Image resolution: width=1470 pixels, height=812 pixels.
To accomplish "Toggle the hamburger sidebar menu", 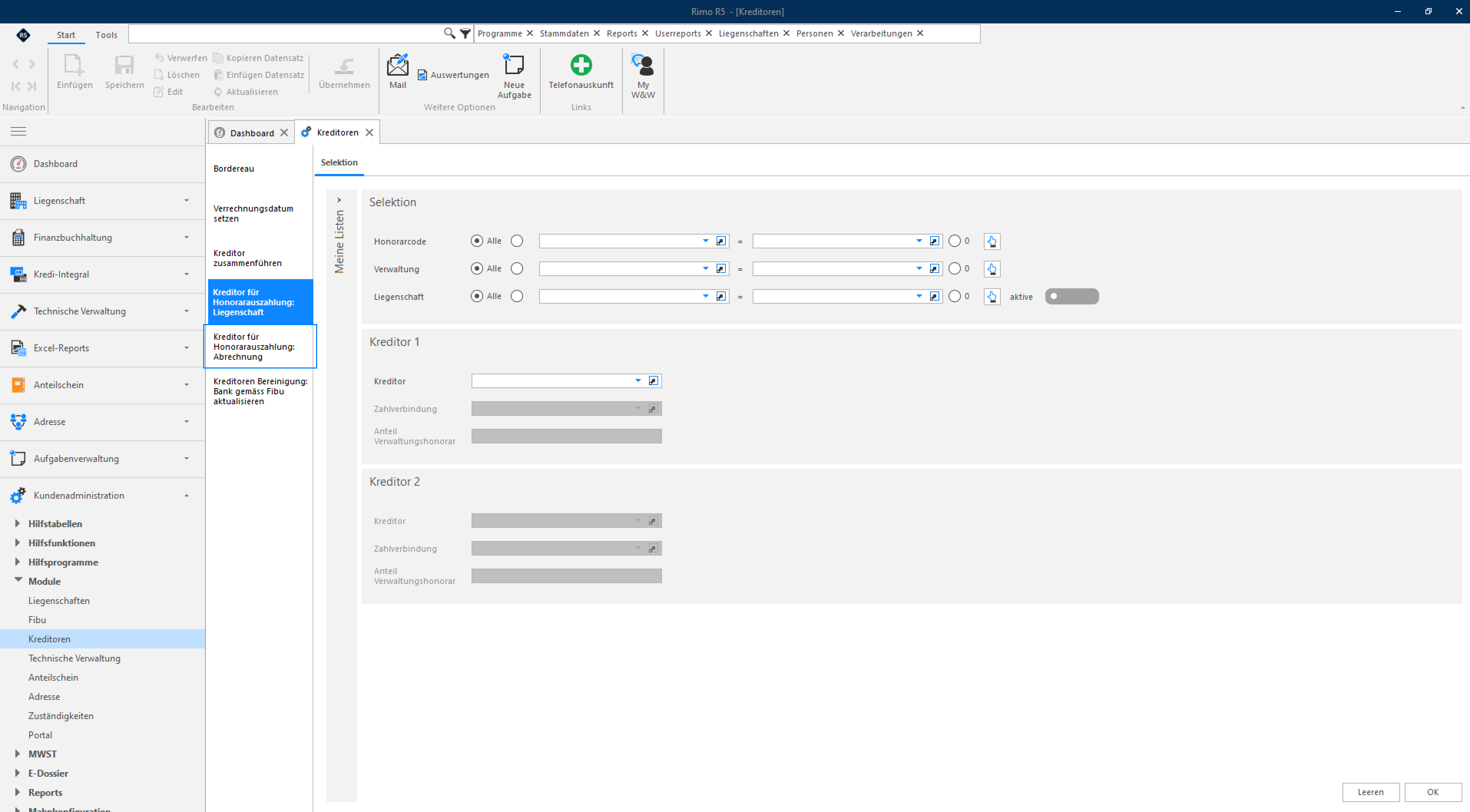I will tap(18, 131).
